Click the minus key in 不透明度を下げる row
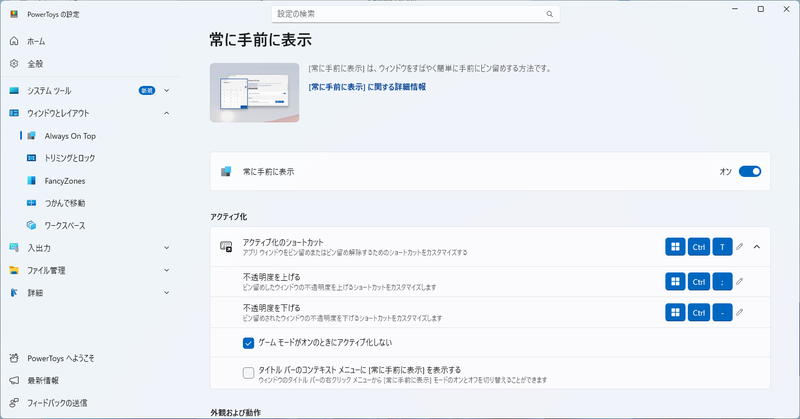This screenshot has height=419, width=800. pos(722,312)
